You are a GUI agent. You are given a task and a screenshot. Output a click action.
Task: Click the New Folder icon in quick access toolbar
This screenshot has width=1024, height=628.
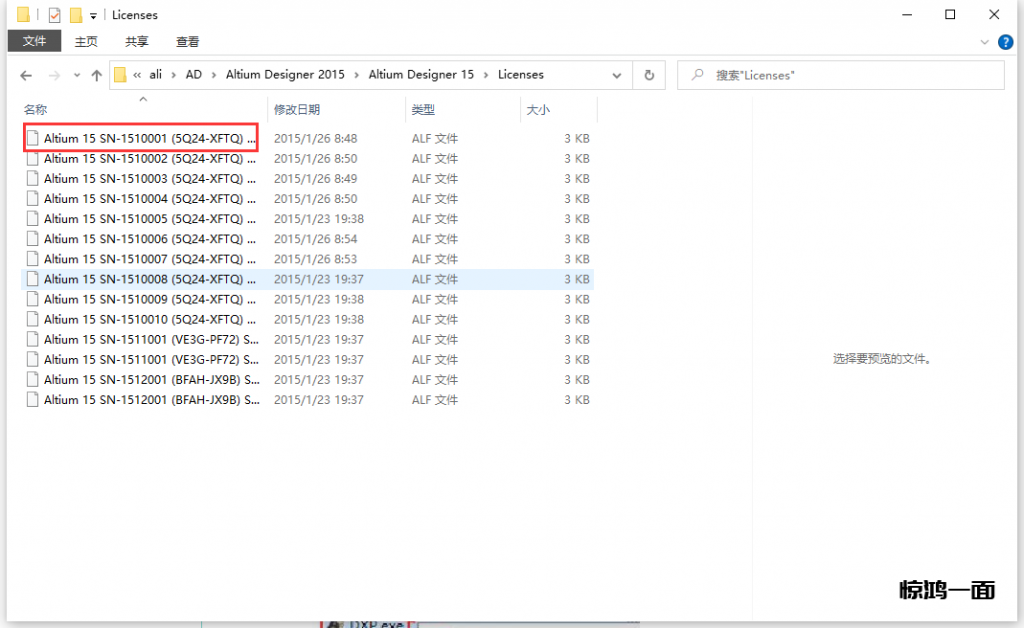(x=75, y=15)
